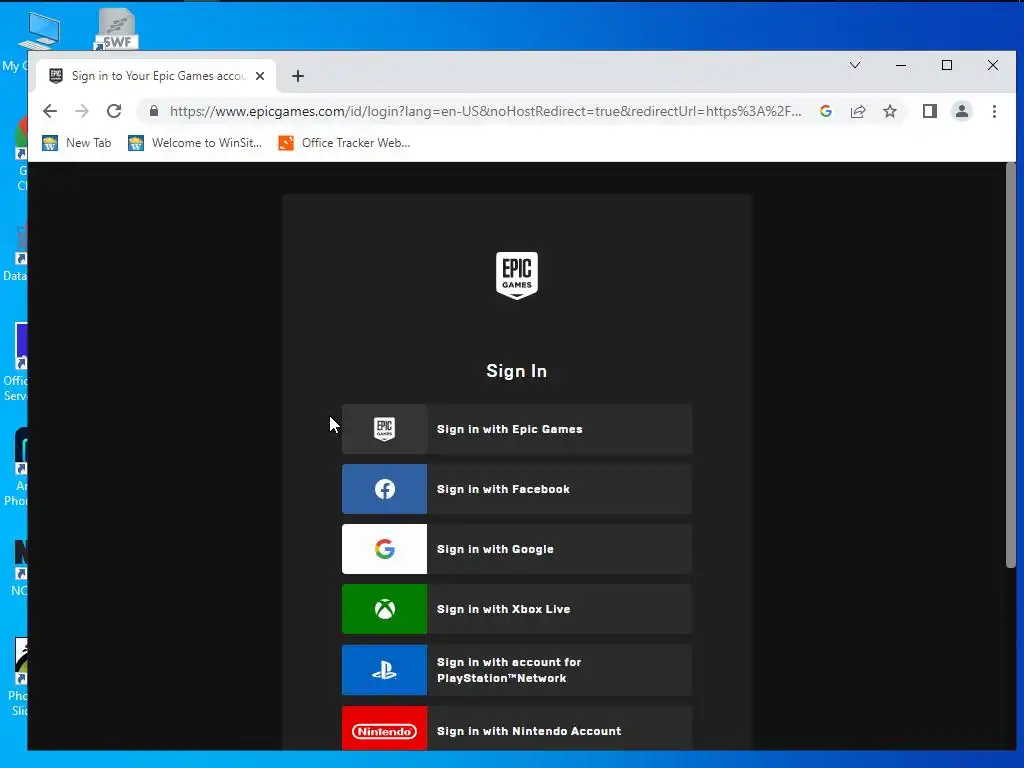Bookmark this page with the star
The height and width of the screenshot is (768, 1024).
pyautogui.click(x=889, y=111)
